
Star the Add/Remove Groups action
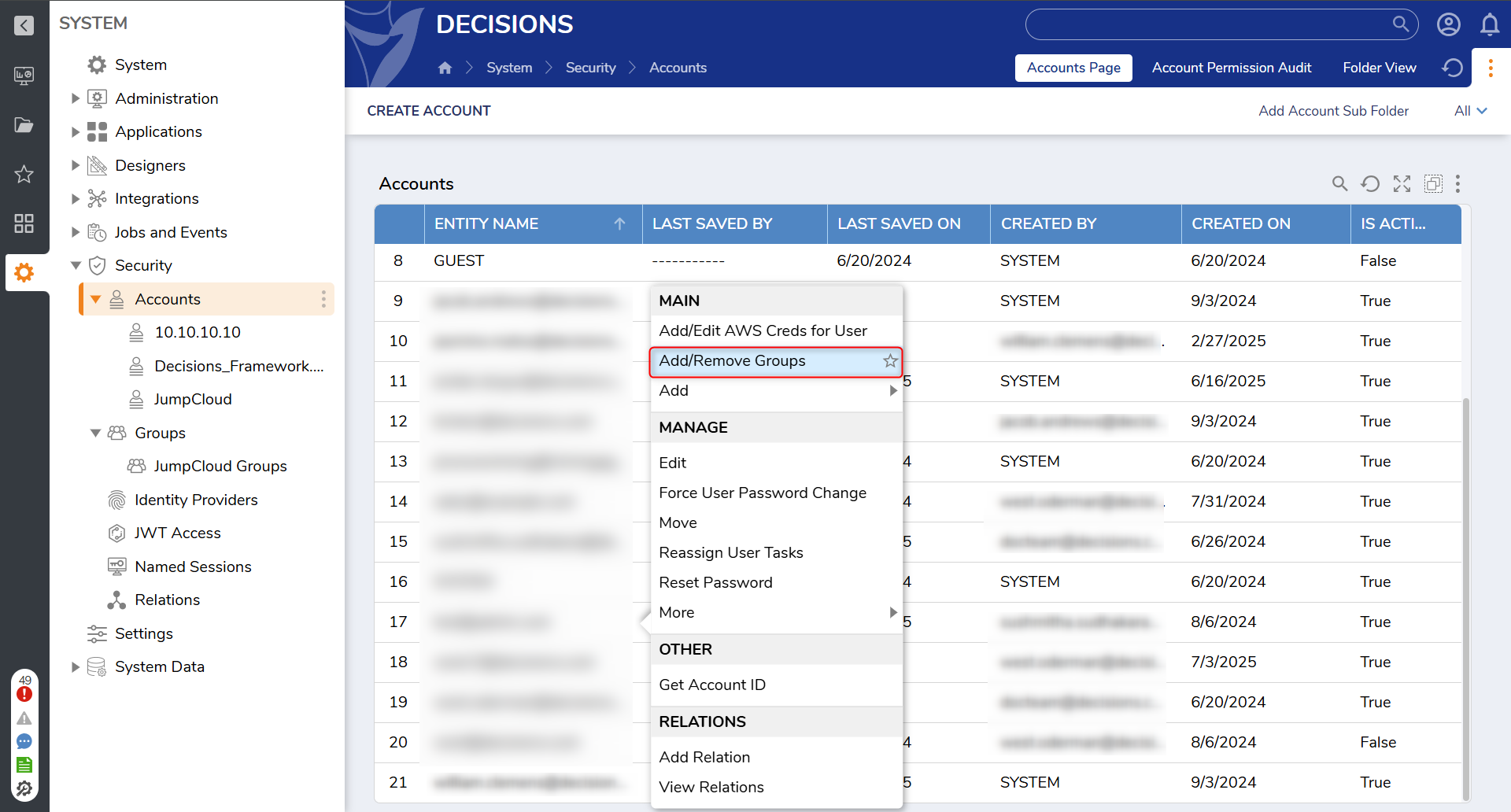[890, 361]
